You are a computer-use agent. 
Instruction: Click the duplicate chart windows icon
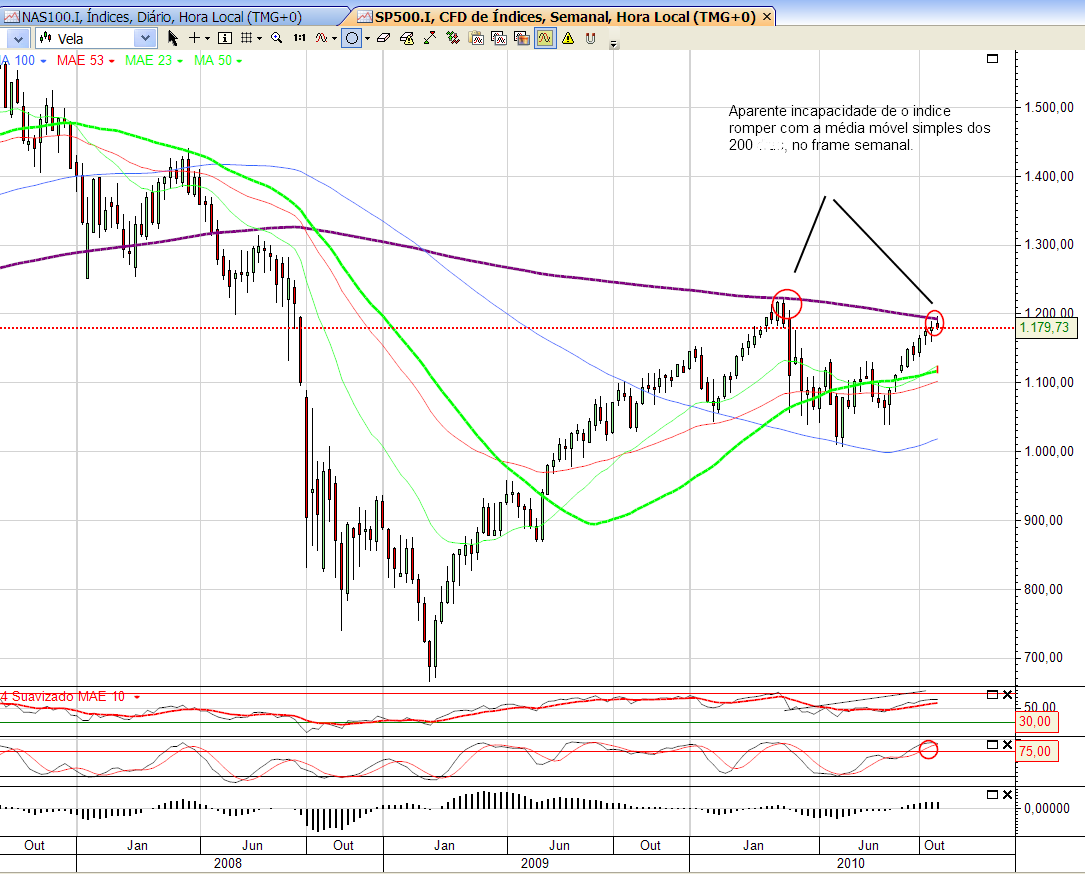[499, 38]
